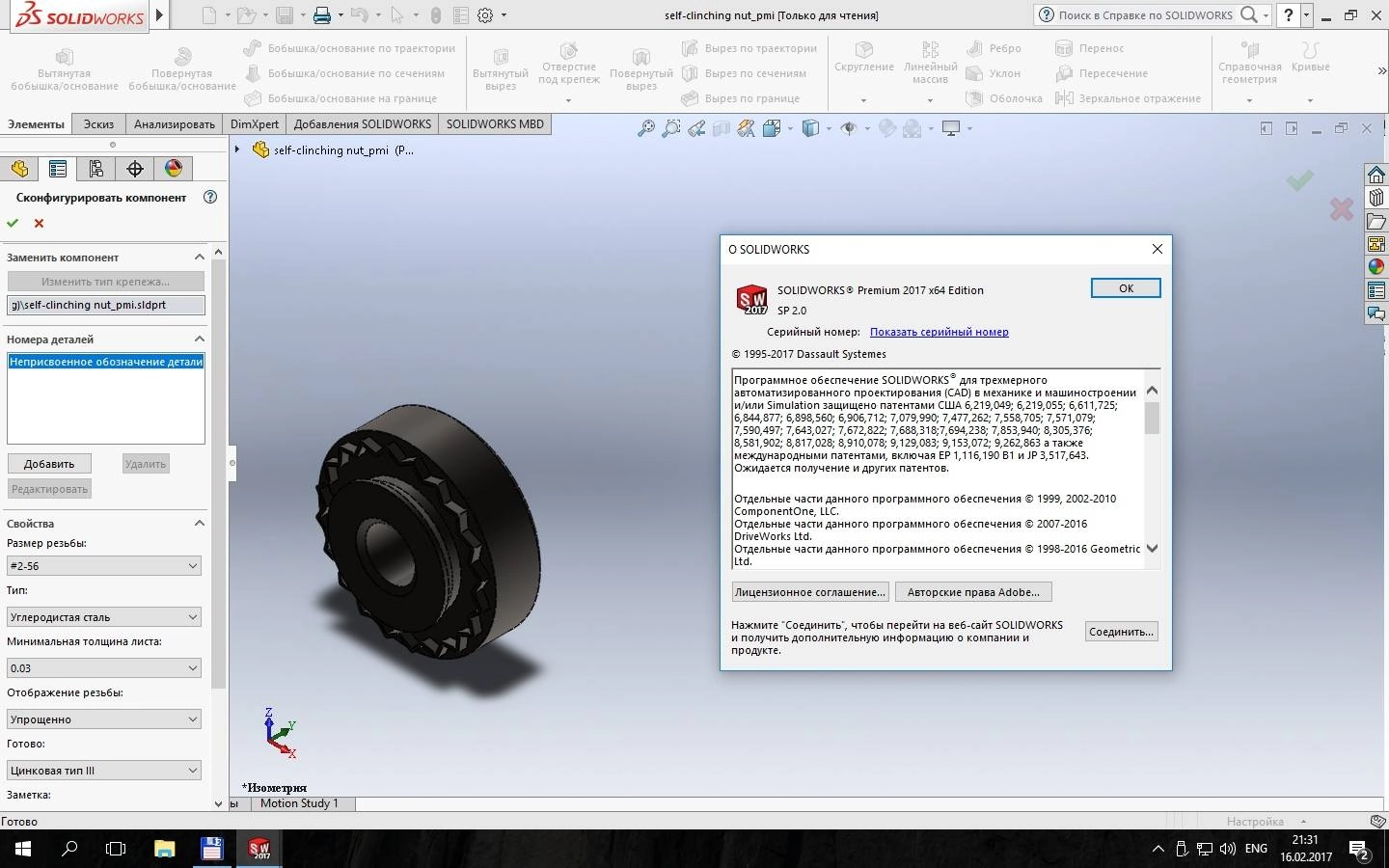Open SOLIDWORKS Resources home icon in task pane

click(1376, 175)
